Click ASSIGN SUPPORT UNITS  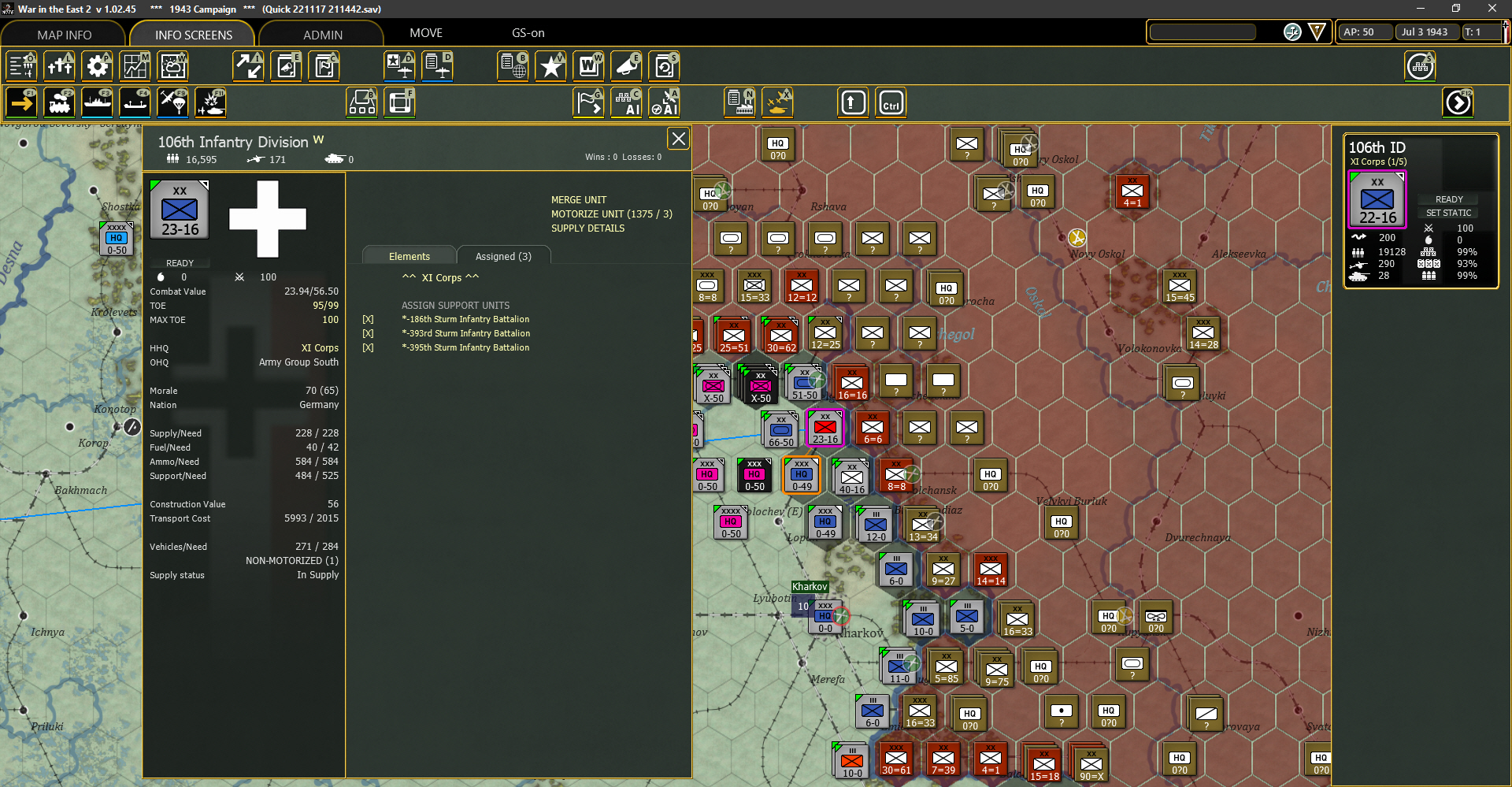(455, 306)
